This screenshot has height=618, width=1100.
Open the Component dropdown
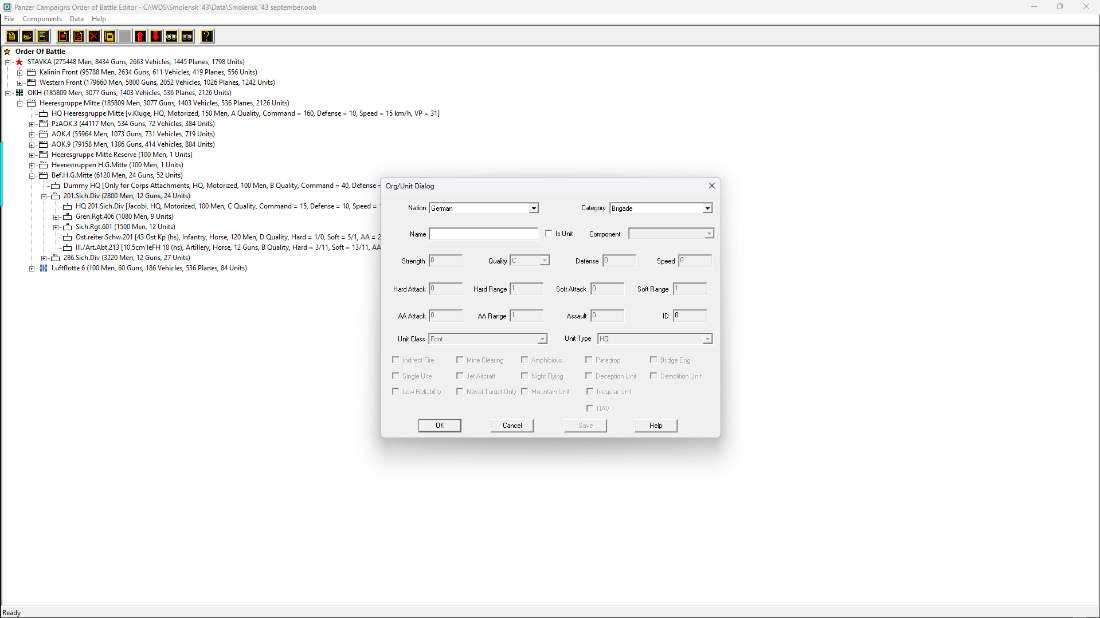671,234
